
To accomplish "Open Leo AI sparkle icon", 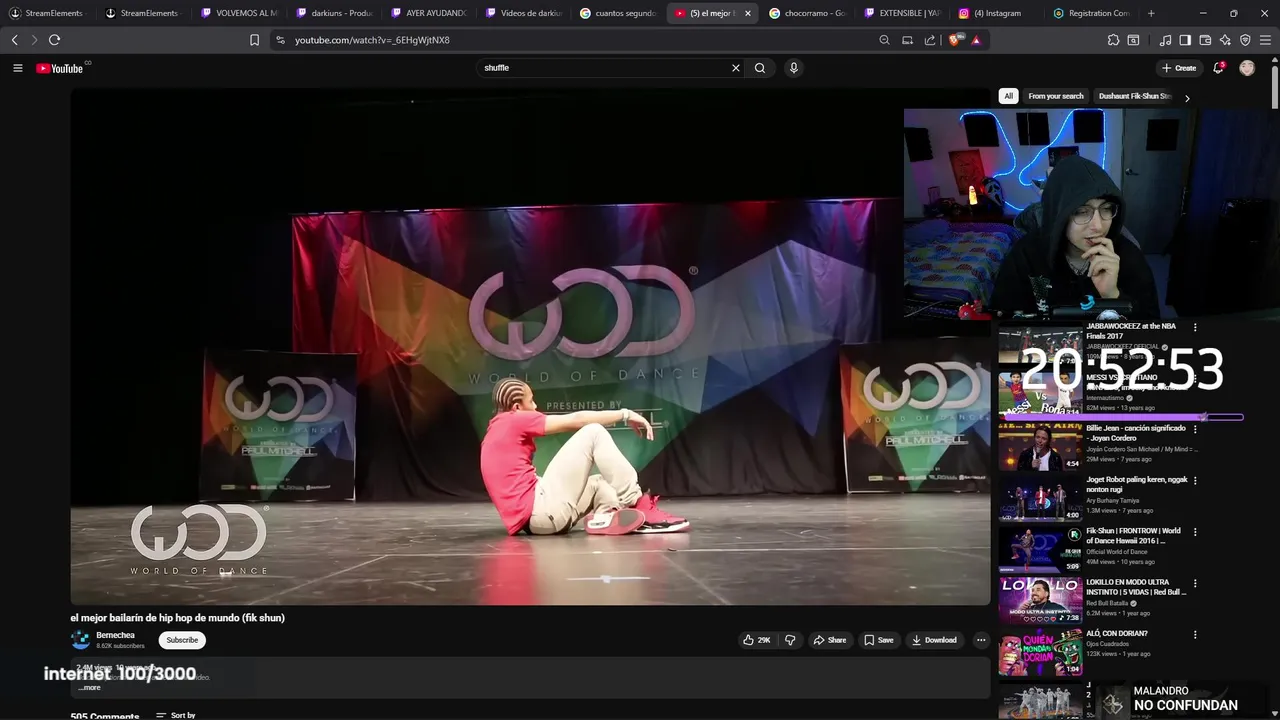I will click(1225, 40).
